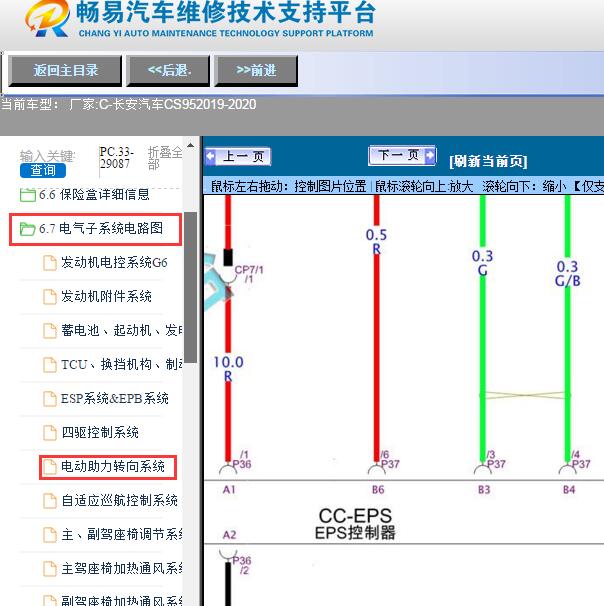The height and width of the screenshot is (606, 604).
Task: Click the B6 pin label
Action: point(378,490)
